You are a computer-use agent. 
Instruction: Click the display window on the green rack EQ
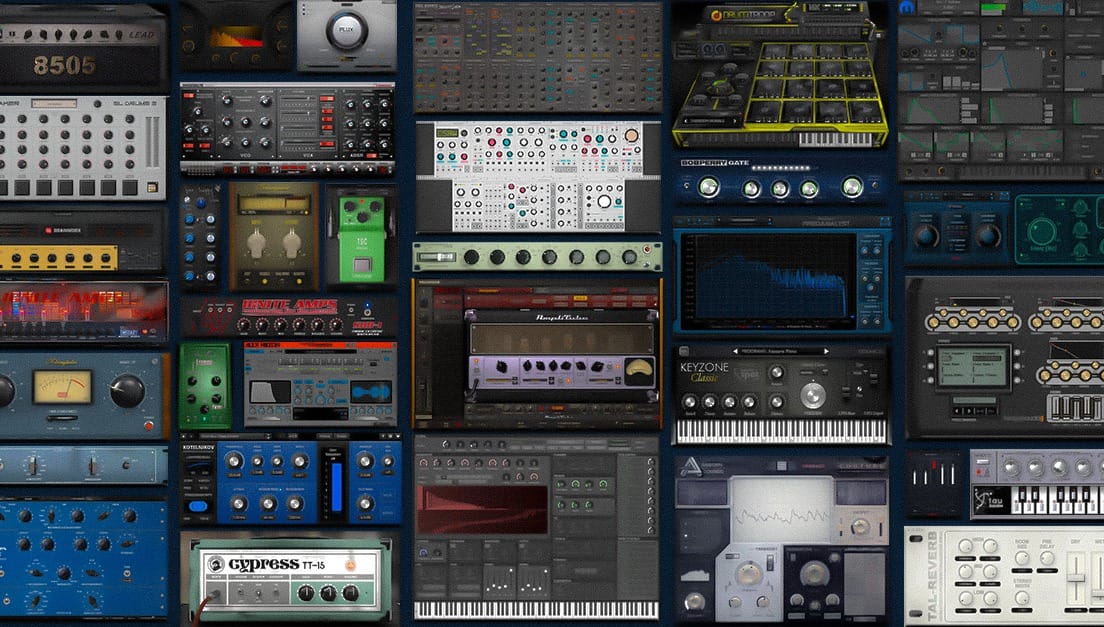point(437,258)
